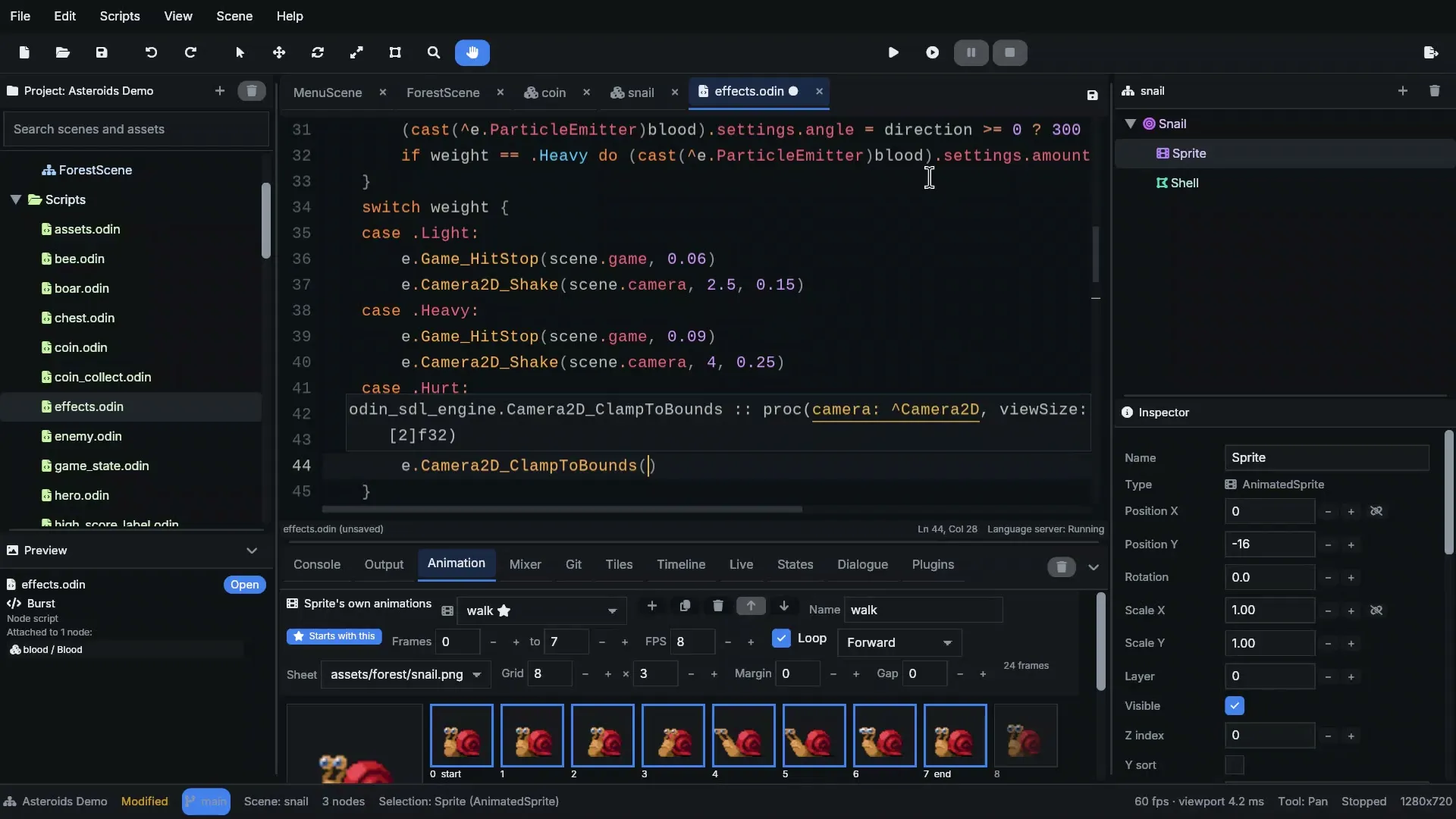Viewport: 1456px width, 819px height.
Task: Open the Forward playback direction dropdown
Action: pyautogui.click(x=899, y=642)
